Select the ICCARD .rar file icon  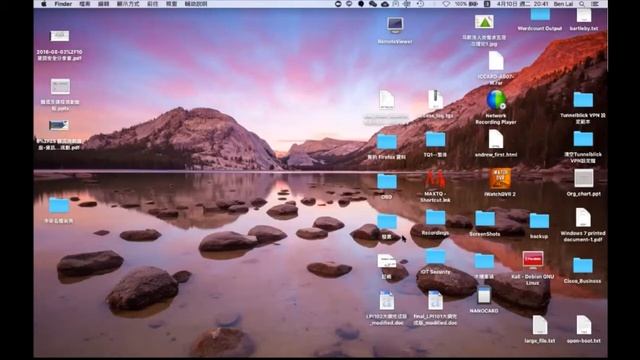click(496, 61)
